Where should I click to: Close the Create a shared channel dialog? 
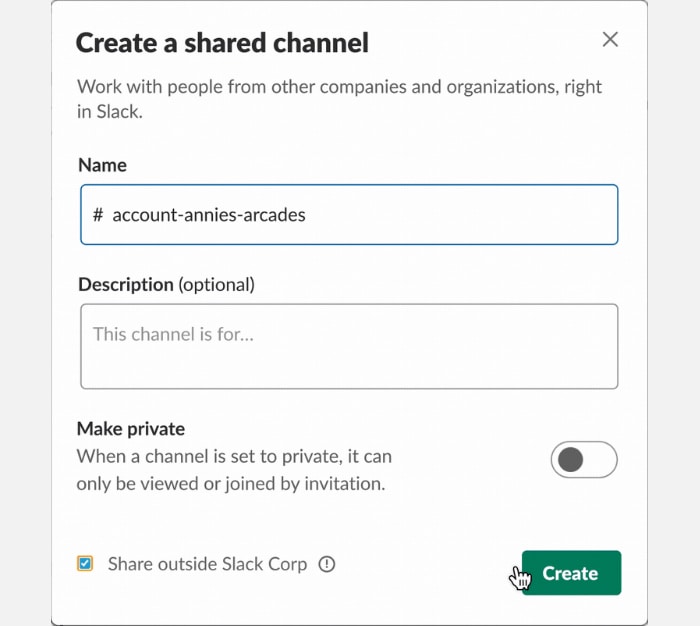610,40
